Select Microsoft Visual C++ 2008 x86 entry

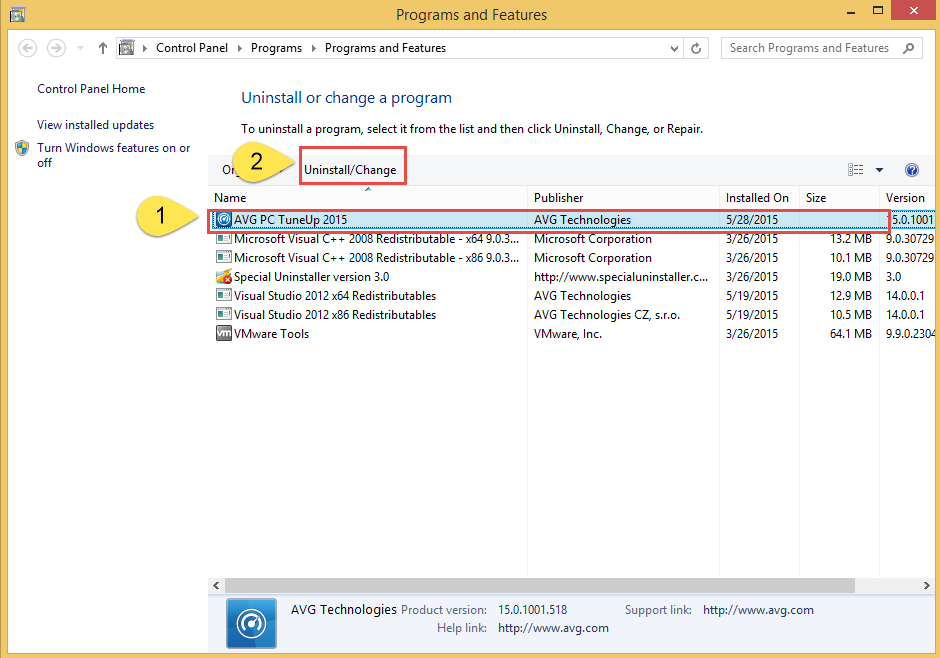click(x=376, y=258)
